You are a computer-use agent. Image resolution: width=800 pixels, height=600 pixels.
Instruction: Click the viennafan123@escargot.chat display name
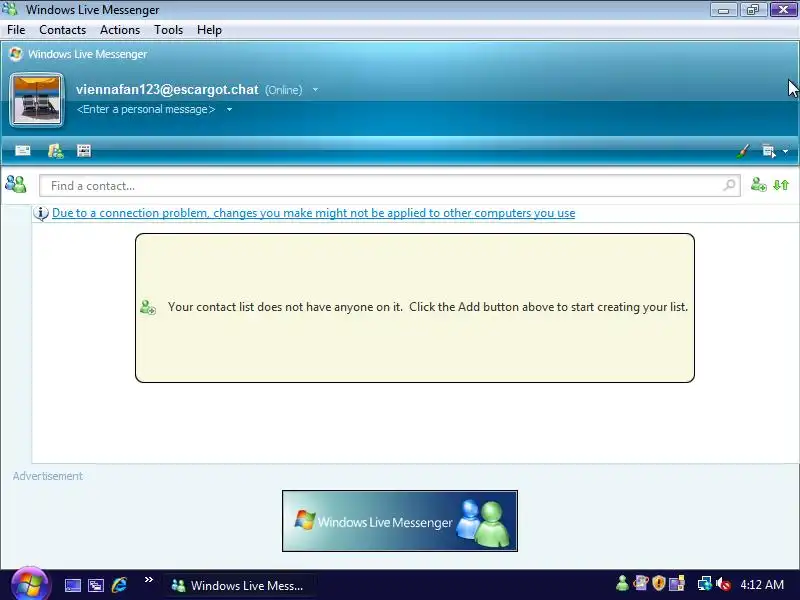[x=167, y=89]
